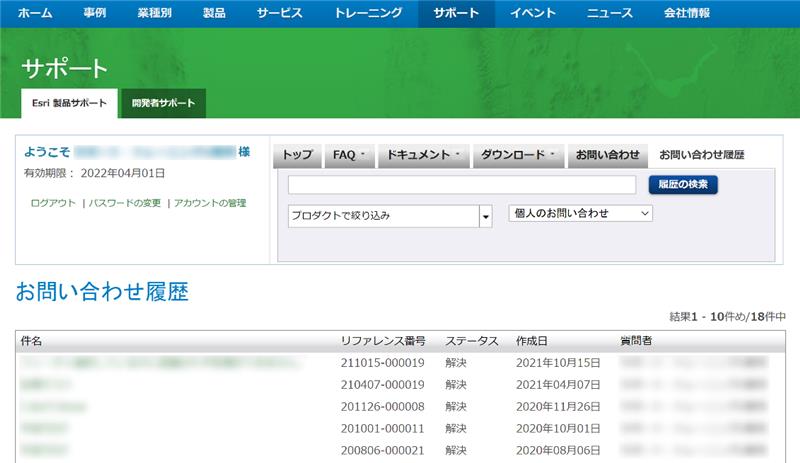Click 解決 status in 211015-000019 row
Screen dimensions: 800x463
(x=456, y=363)
